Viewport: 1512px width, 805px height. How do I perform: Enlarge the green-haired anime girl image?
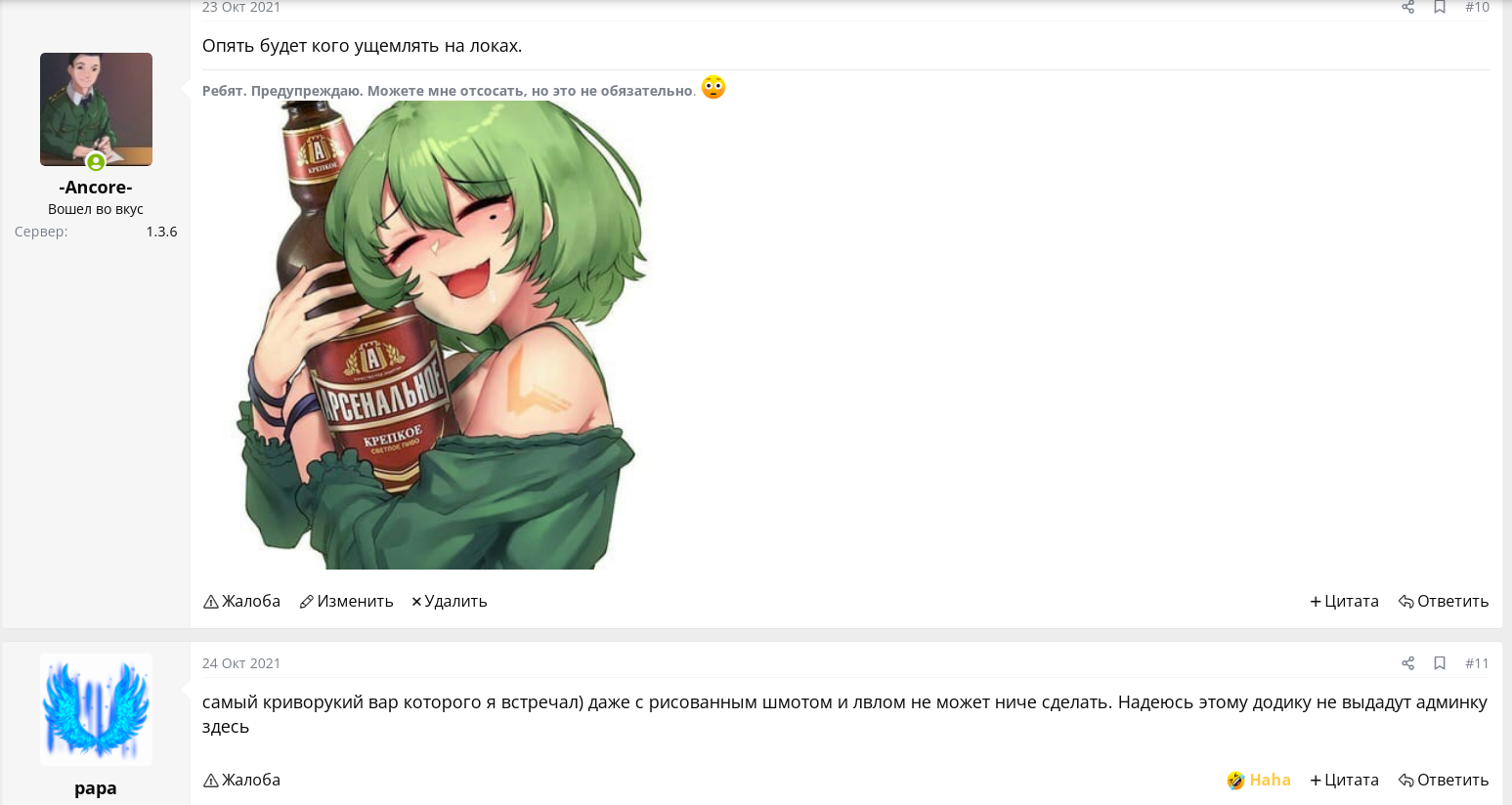(x=440, y=334)
